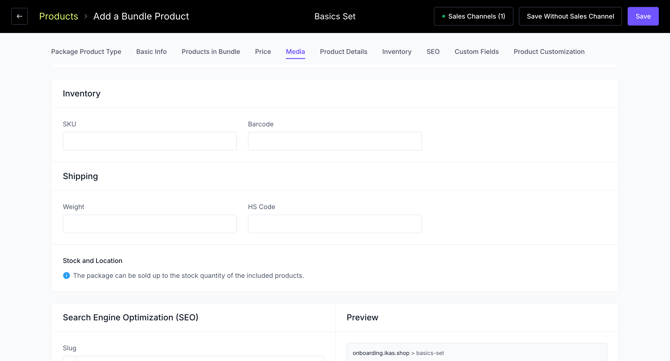This screenshot has width=670, height=361.
Task: Select the Products in Bundle tab
Action: pyautogui.click(x=211, y=52)
